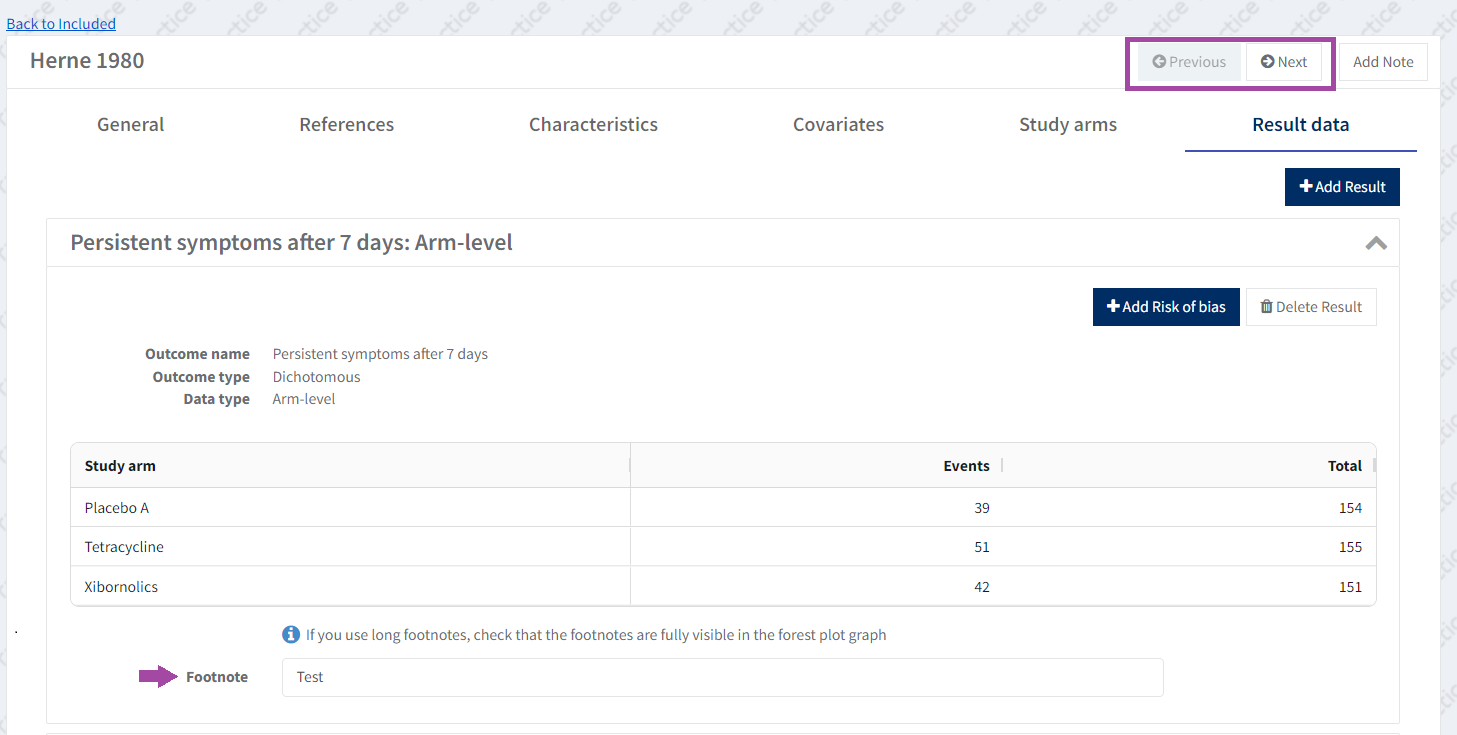Open the Add Note button
The width and height of the screenshot is (1457, 735).
click(x=1382, y=62)
